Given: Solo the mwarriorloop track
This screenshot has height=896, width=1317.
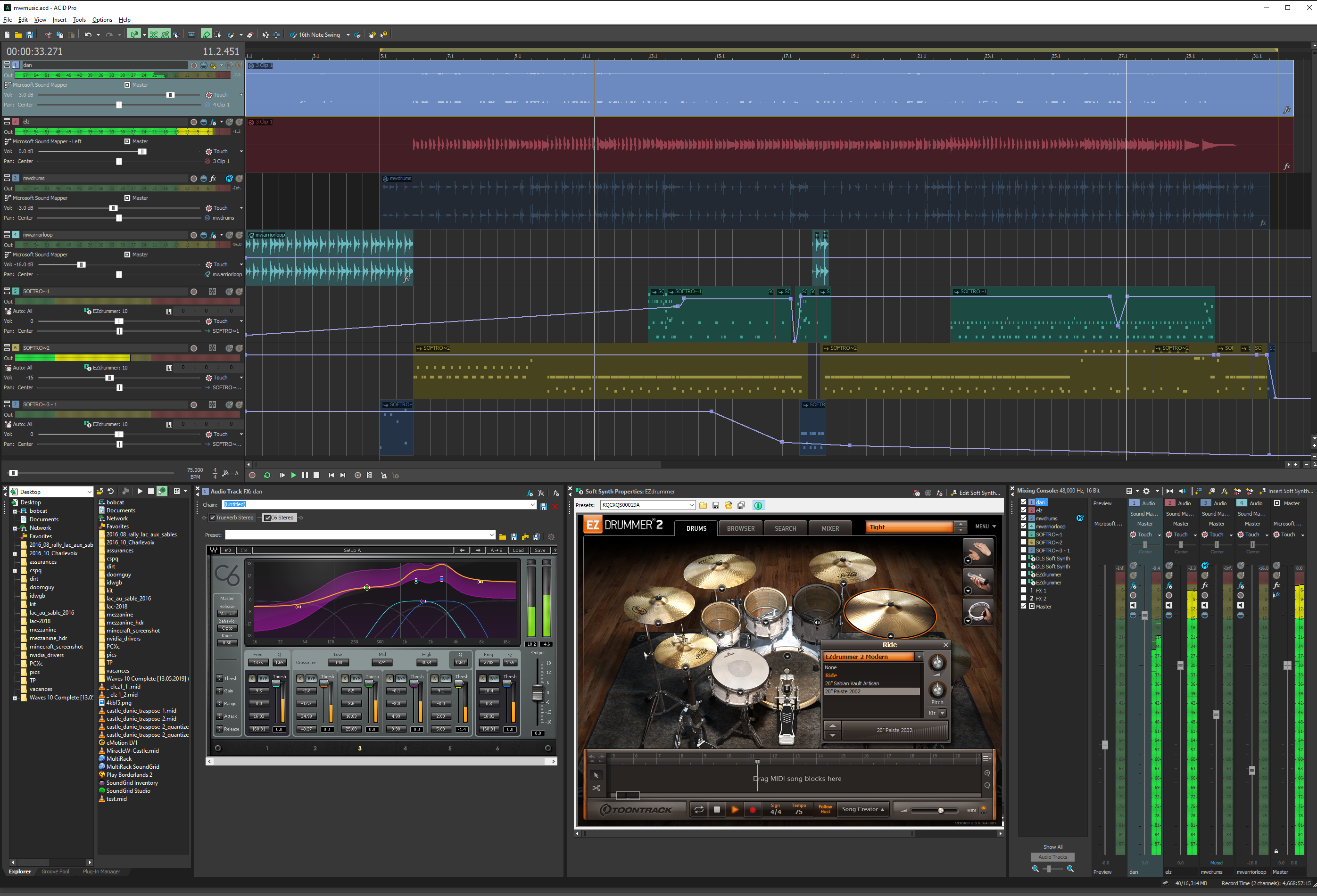Looking at the screenshot, I should pos(239,235).
